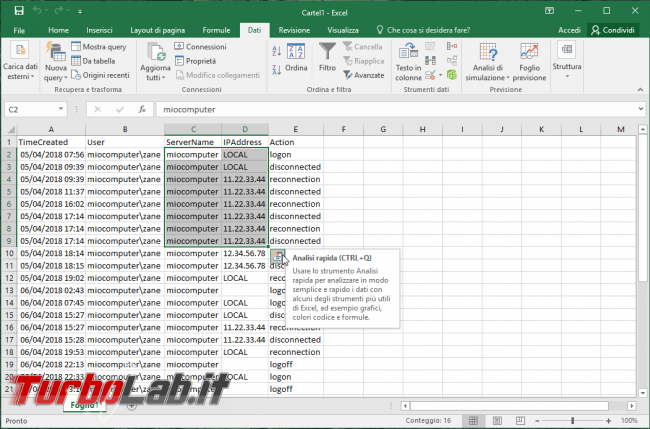Switch to Page Layout view in the status bar

(497, 421)
